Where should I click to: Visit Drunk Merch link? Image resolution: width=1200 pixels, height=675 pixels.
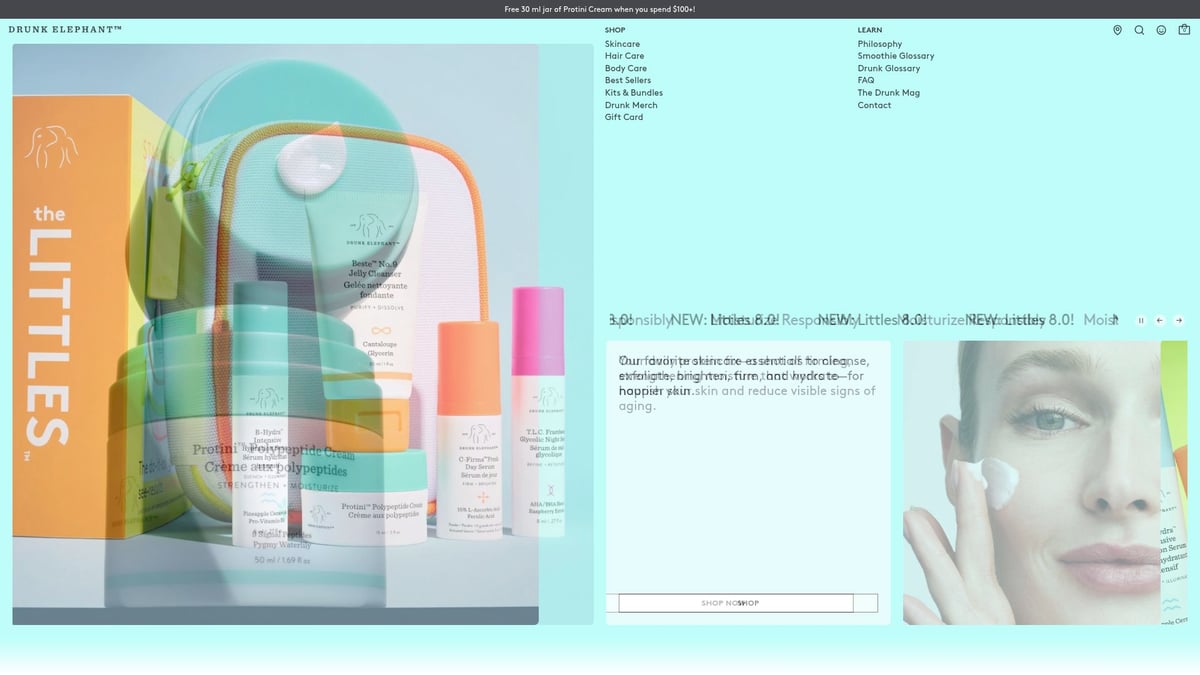[x=631, y=105]
